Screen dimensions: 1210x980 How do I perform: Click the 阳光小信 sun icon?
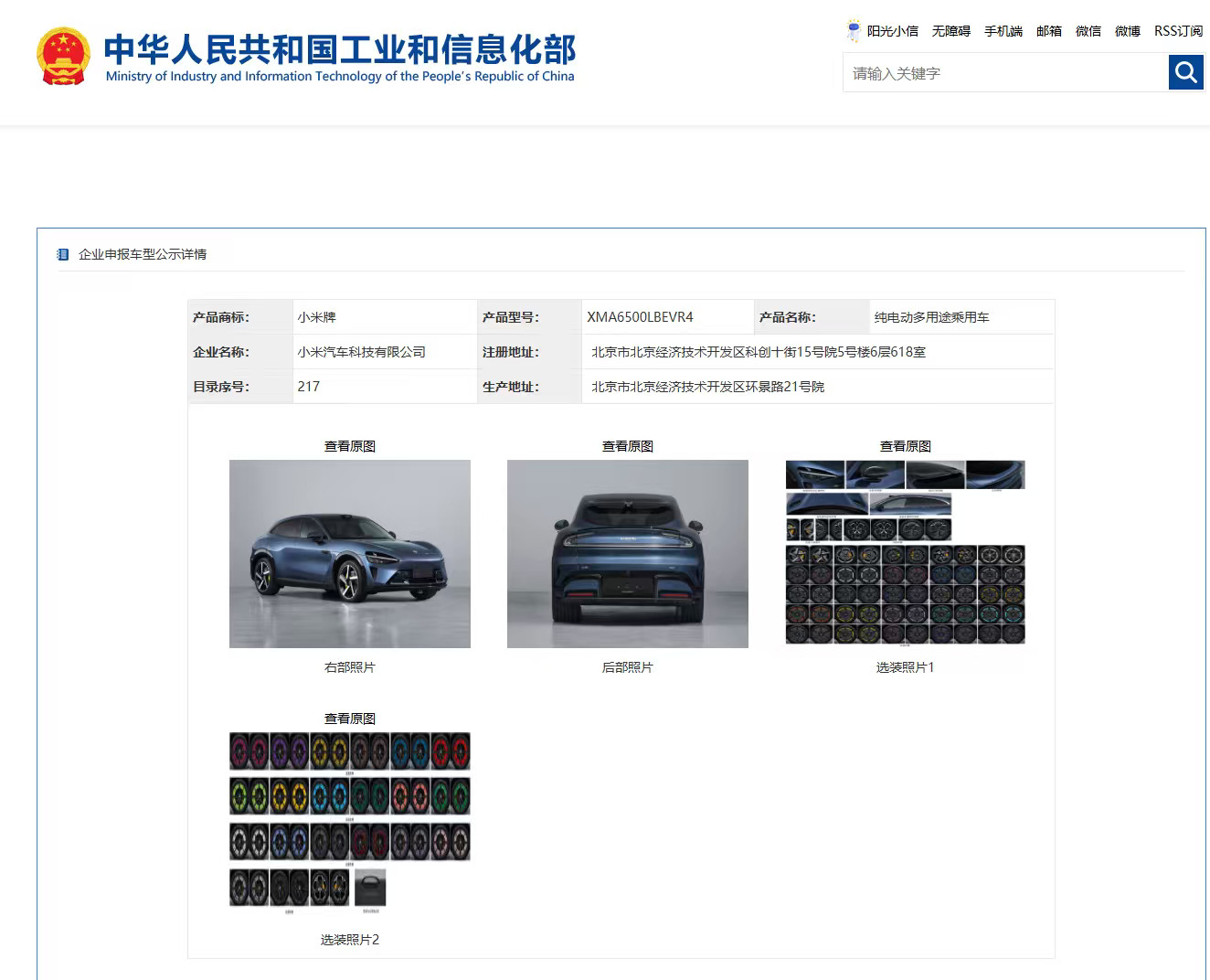[852, 29]
